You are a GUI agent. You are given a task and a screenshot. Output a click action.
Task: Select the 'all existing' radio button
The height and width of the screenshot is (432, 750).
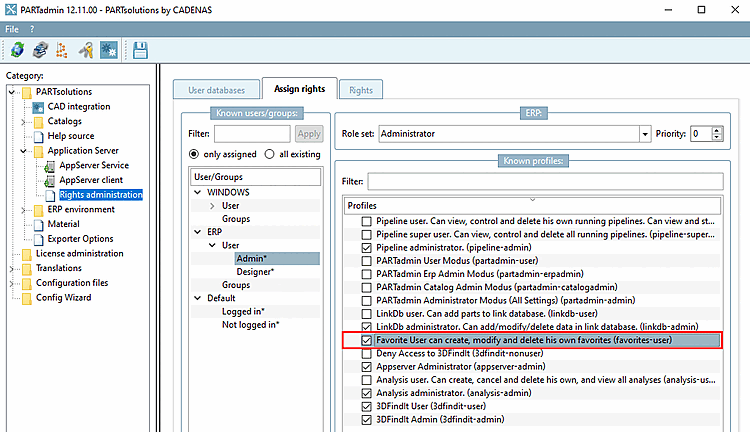(270, 154)
